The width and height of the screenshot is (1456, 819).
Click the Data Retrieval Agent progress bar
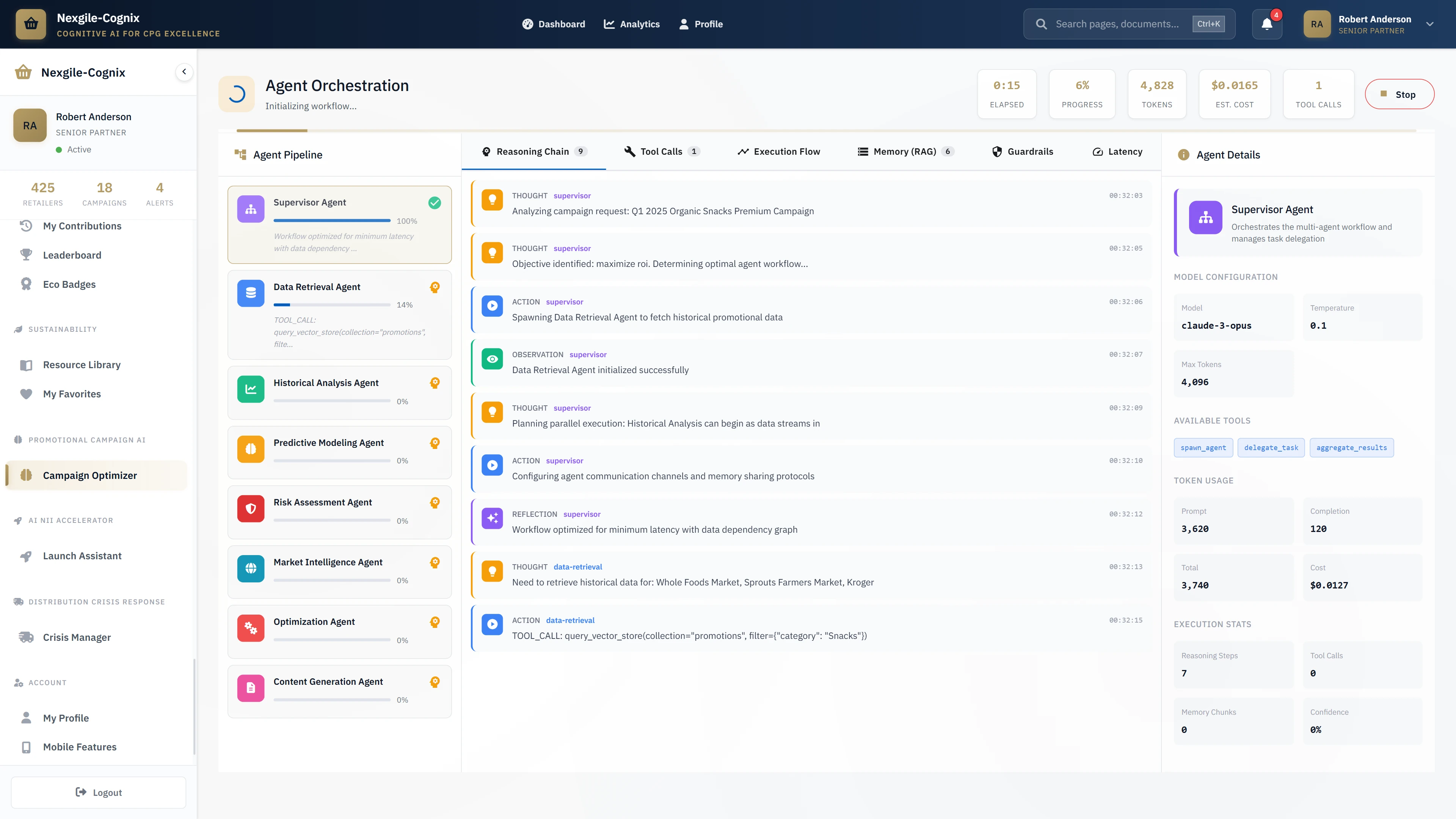point(333,304)
